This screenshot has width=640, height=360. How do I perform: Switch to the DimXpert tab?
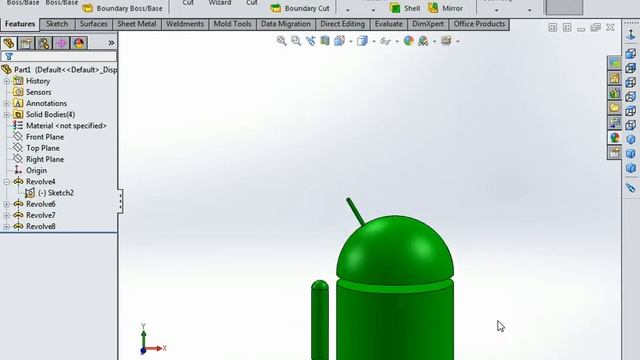(428, 24)
